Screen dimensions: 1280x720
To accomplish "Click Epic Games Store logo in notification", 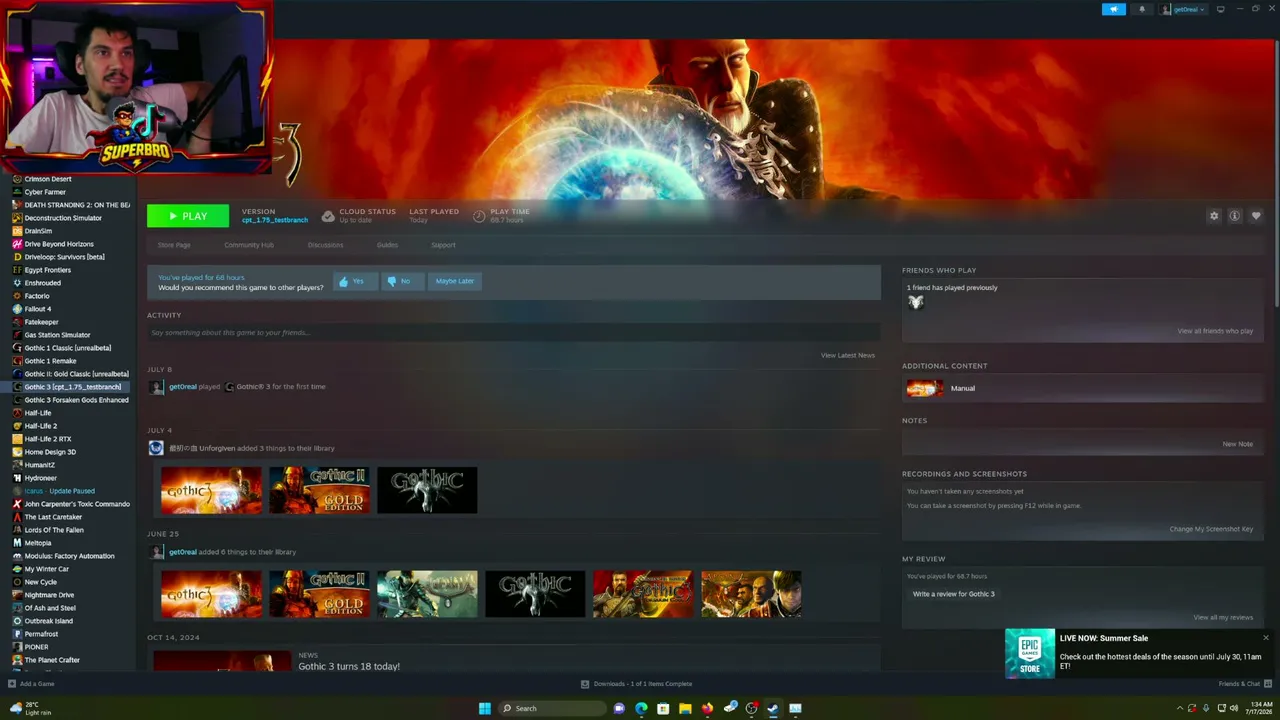I will pos(1030,654).
